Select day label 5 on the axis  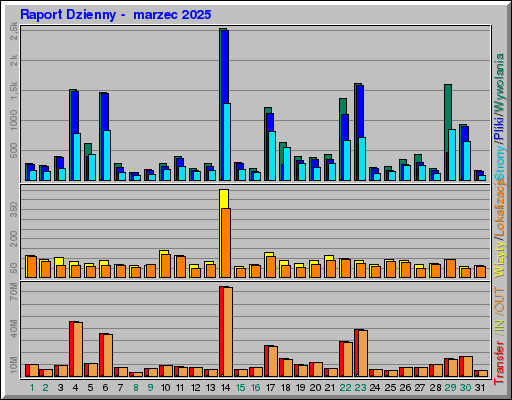point(90,388)
